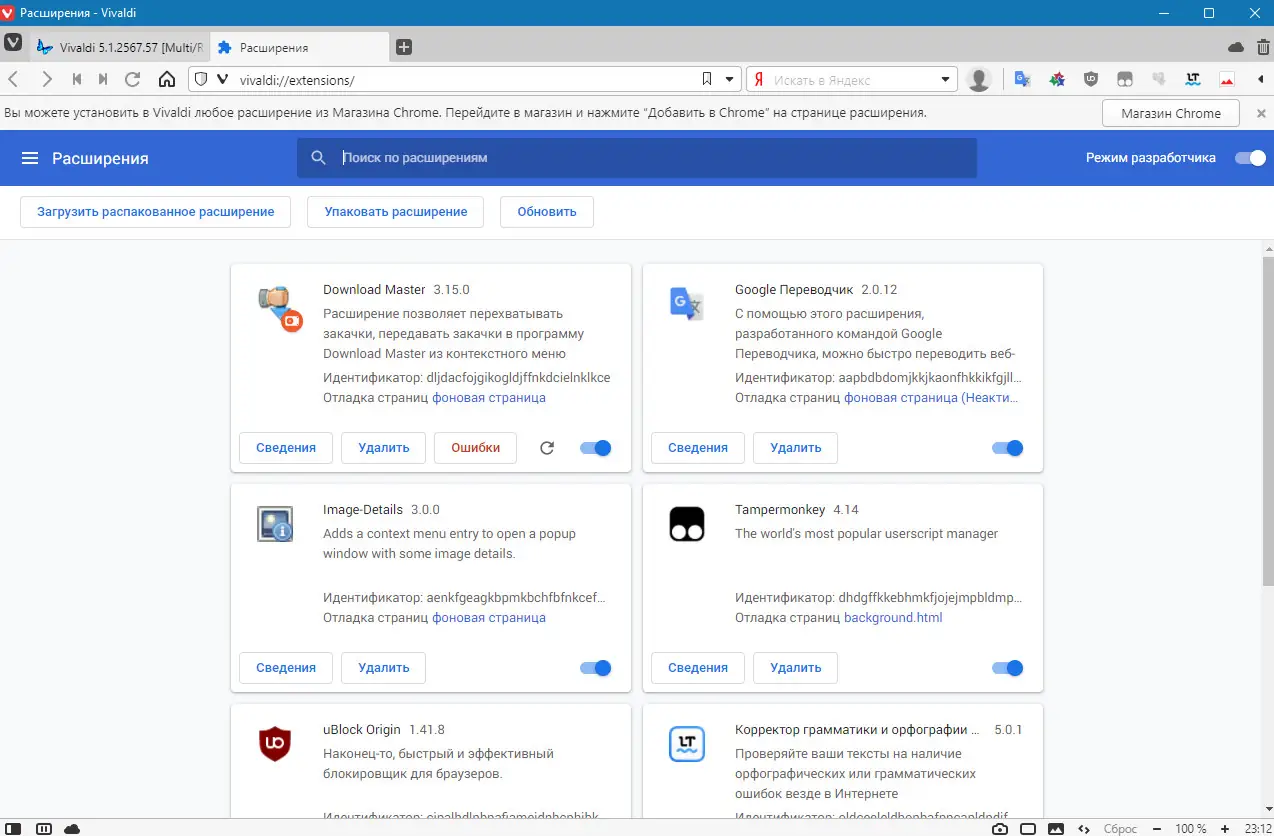Open Сведения for Tampermonkey
Screen dimensions: 1274x836
[698, 668]
